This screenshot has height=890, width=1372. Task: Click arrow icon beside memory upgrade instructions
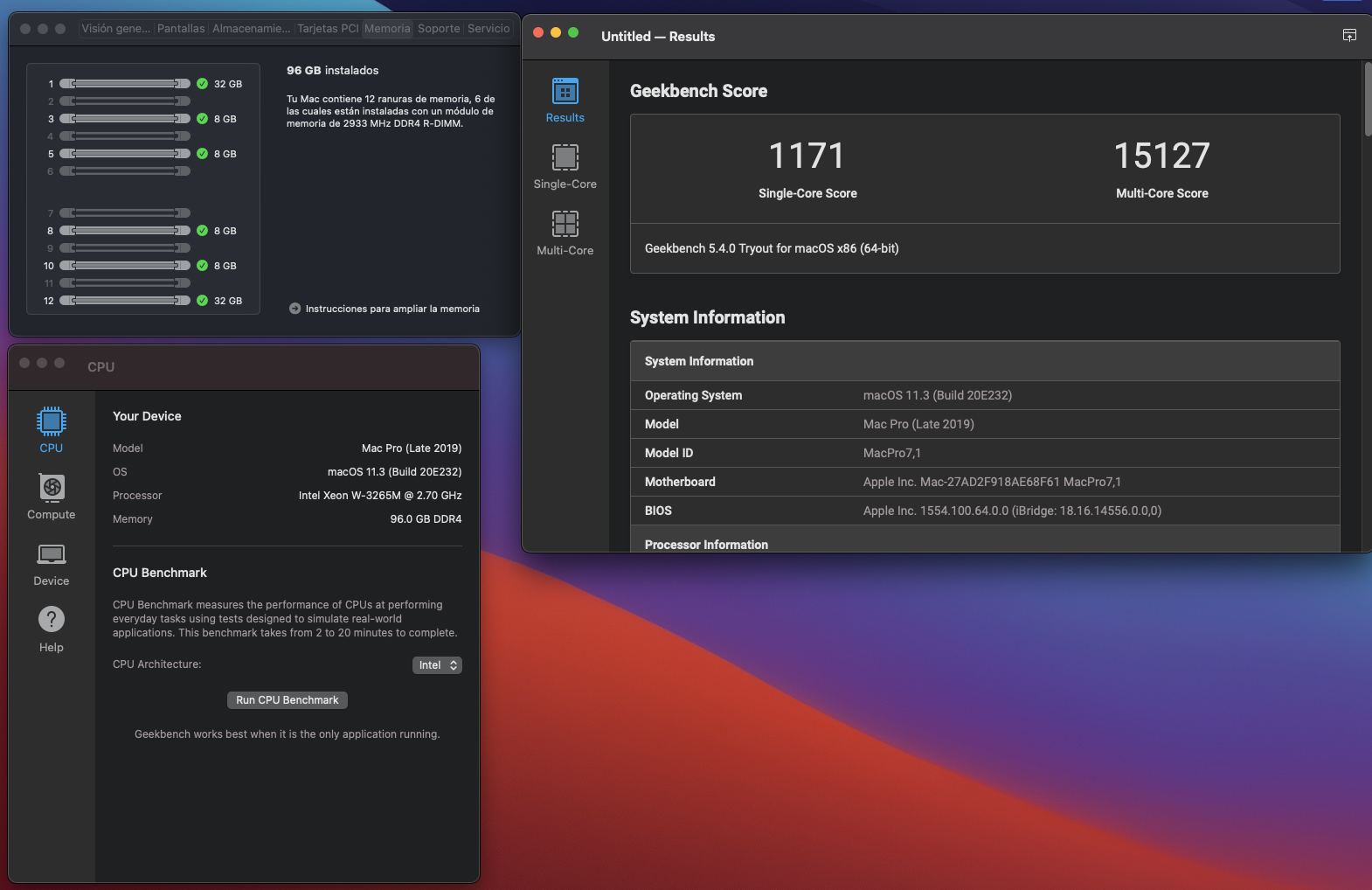294,309
